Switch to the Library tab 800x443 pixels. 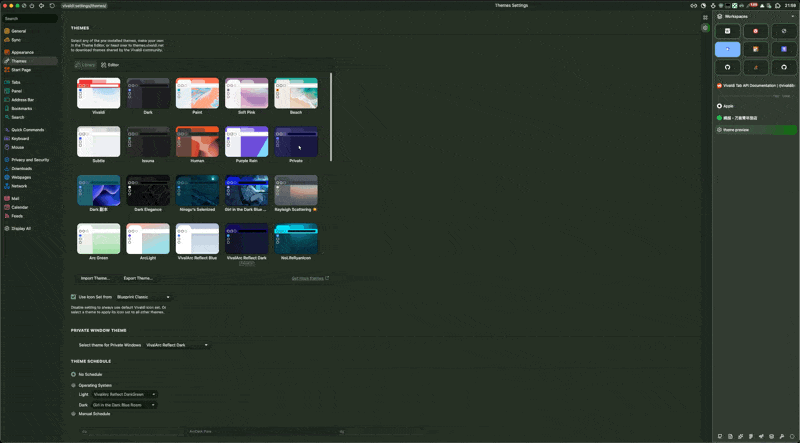[x=85, y=65]
